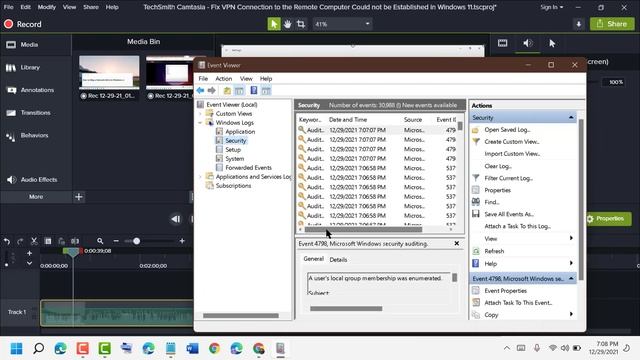Click the Camtasia cursor properties tab icon
The height and width of the screenshot is (360, 640).
552,43
